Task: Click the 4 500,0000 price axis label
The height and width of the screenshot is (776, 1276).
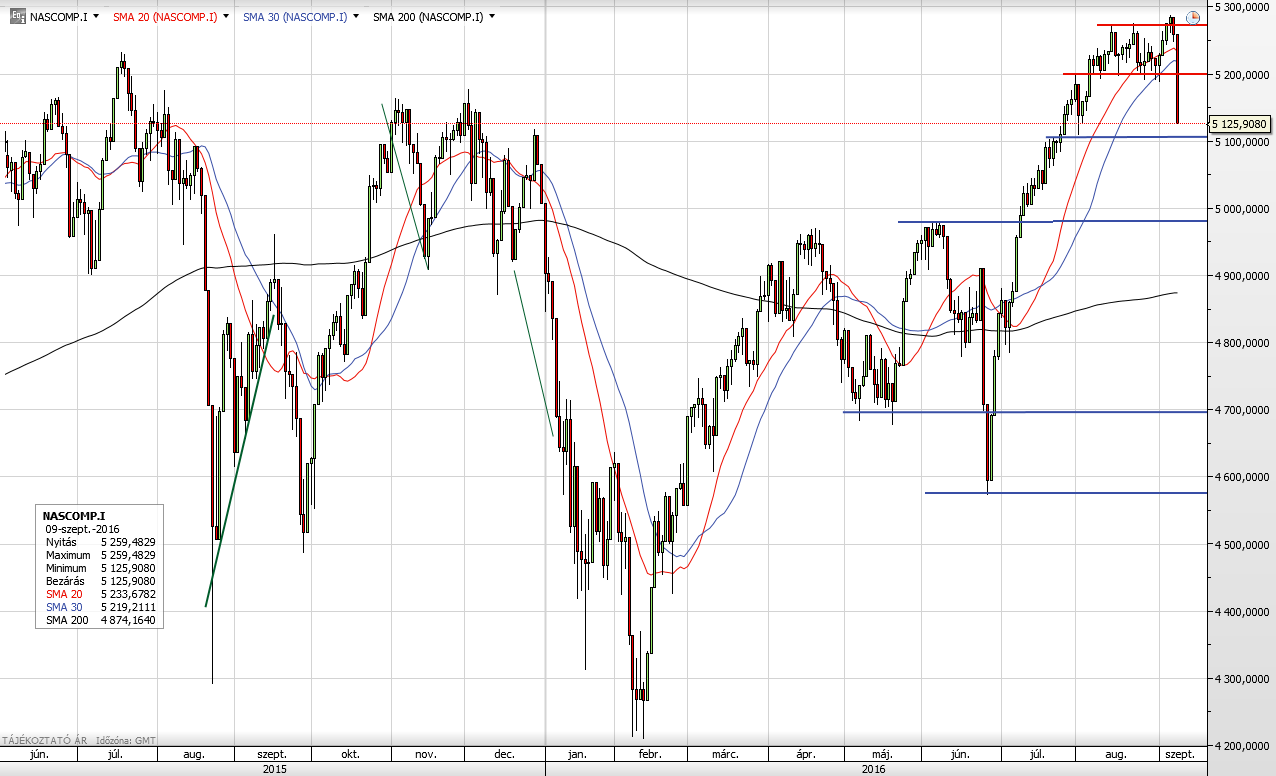Action: point(1241,545)
